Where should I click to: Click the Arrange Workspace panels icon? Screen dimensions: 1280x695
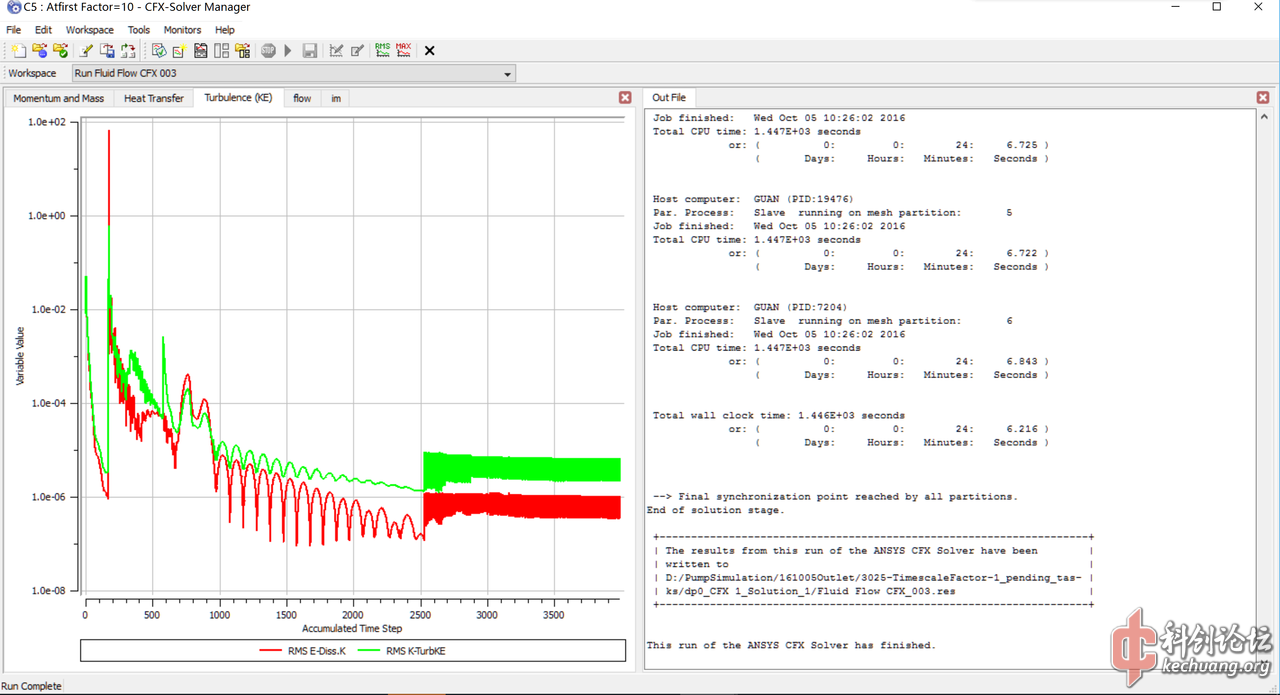tap(221, 50)
